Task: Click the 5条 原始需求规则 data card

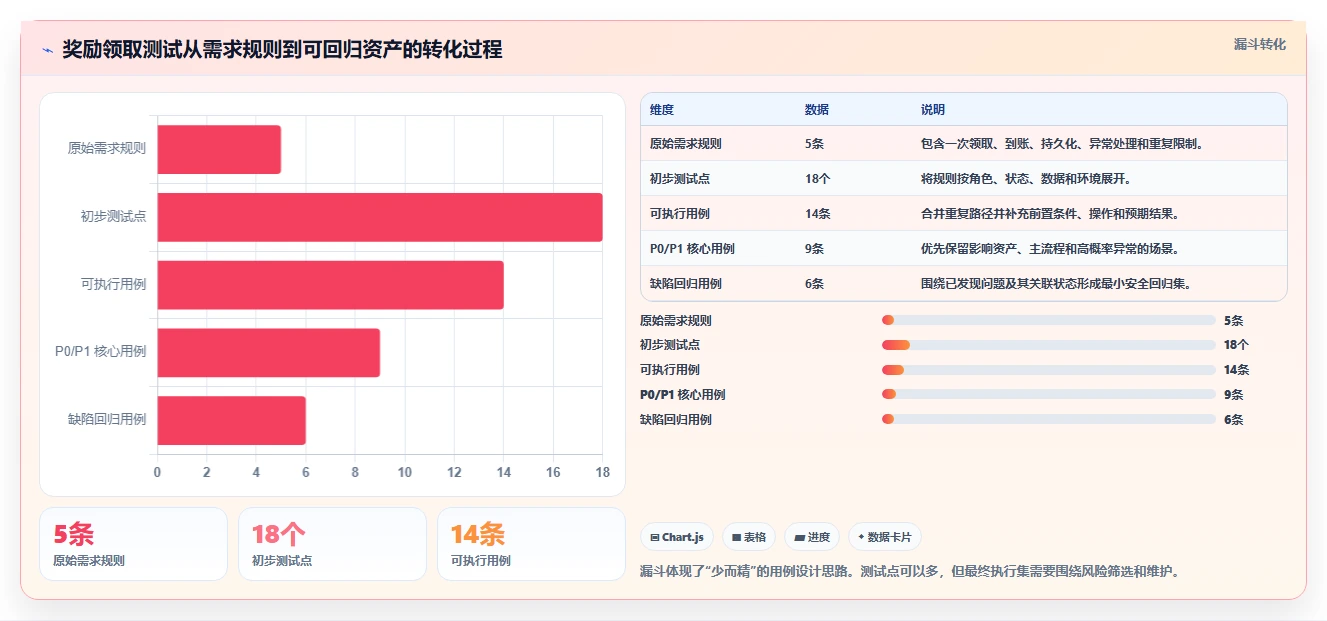Action: 133,544
